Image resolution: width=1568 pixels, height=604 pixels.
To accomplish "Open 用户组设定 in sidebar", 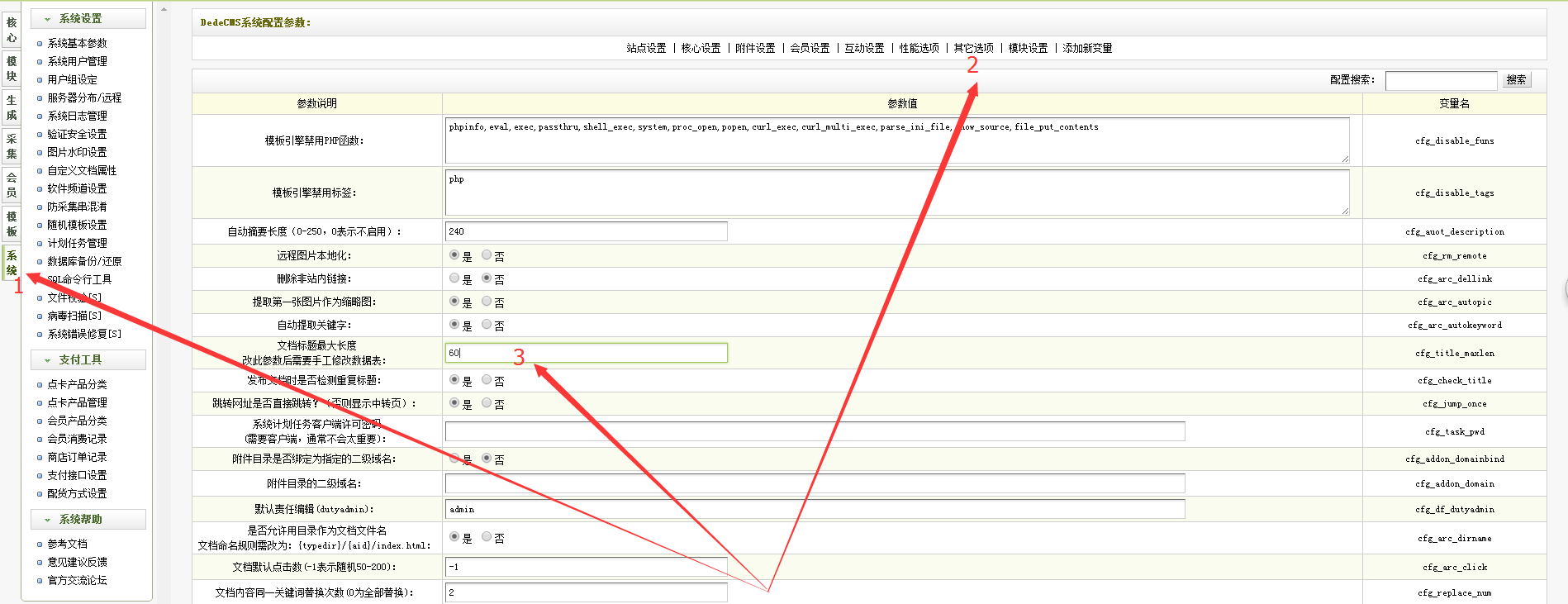I will tap(72, 79).
